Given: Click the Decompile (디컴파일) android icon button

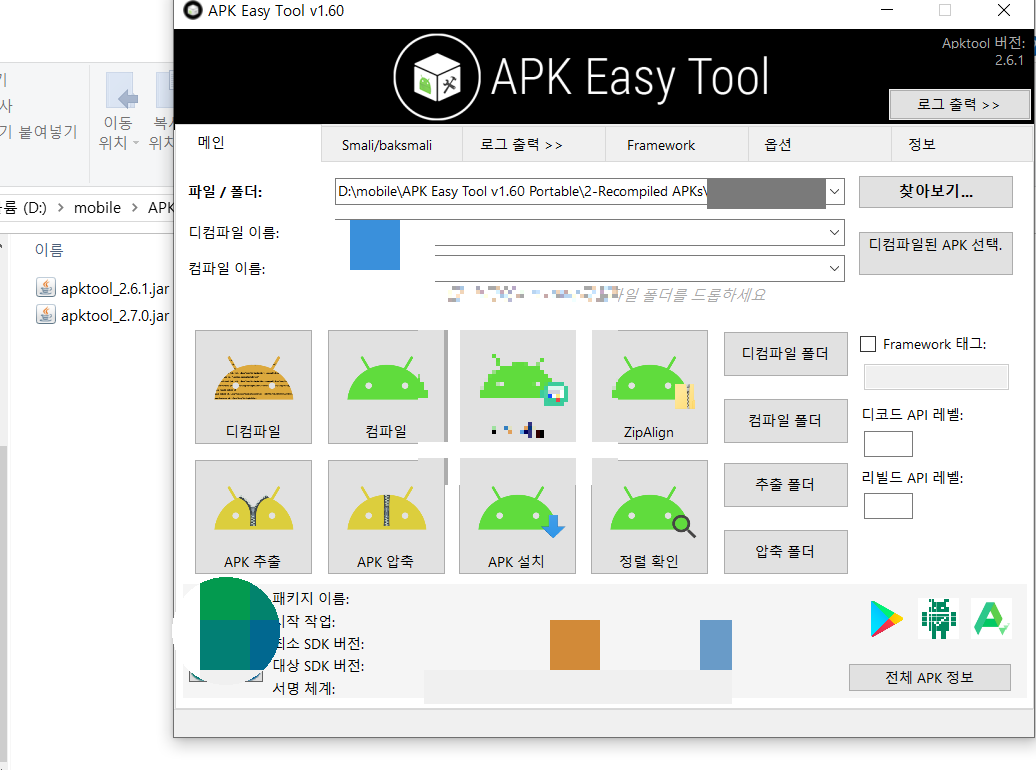Looking at the screenshot, I should point(254,387).
